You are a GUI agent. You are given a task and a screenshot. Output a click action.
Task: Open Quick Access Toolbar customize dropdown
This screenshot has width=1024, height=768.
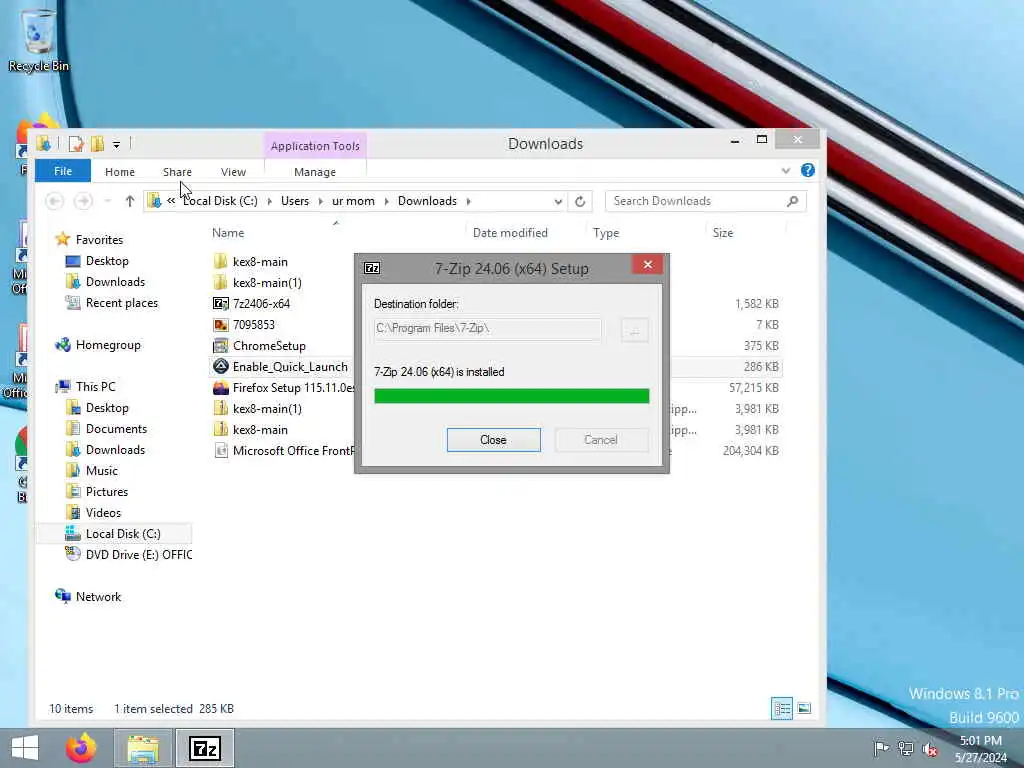click(116, 144)
